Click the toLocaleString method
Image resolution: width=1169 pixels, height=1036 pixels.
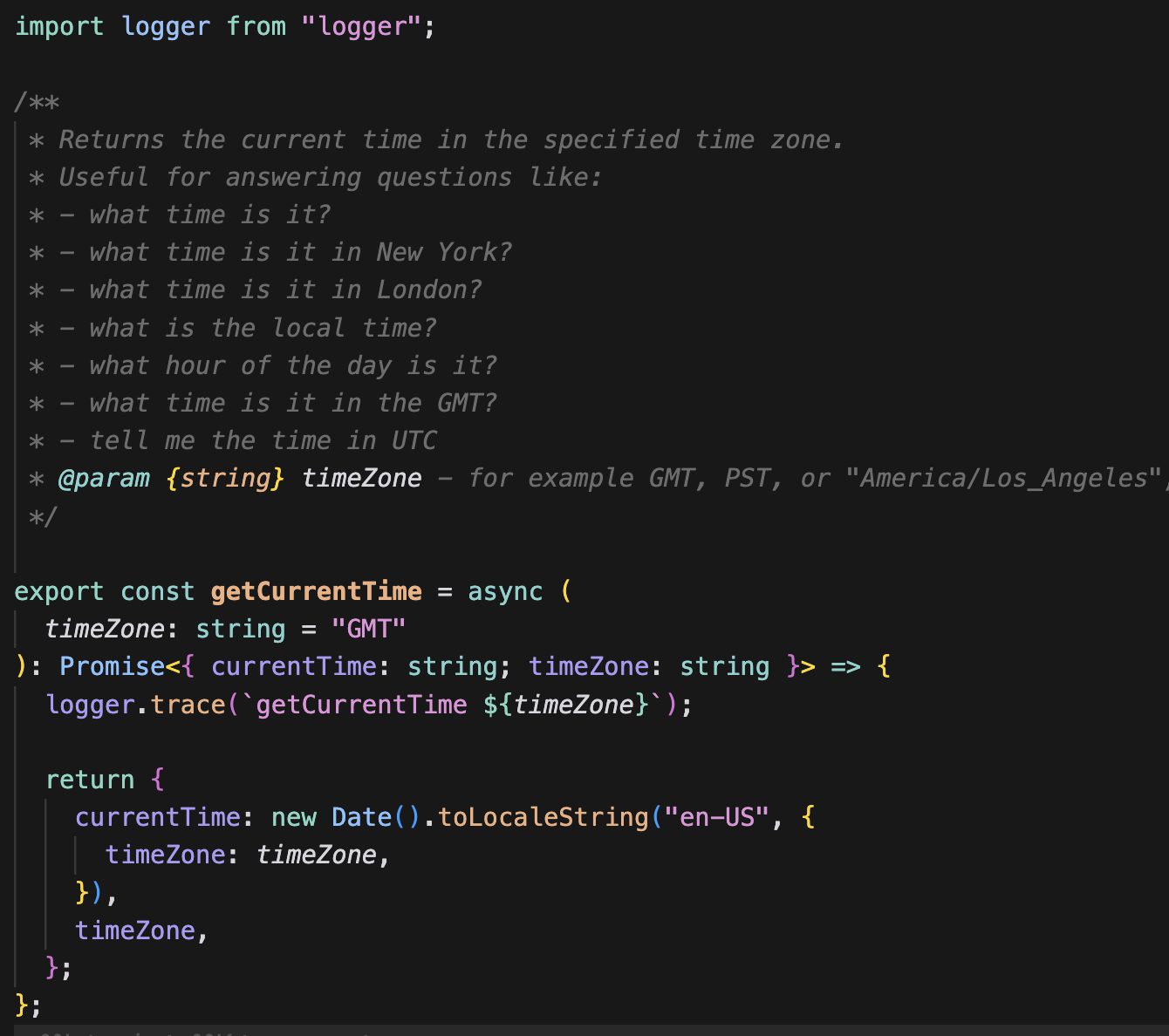pos(543,817)
